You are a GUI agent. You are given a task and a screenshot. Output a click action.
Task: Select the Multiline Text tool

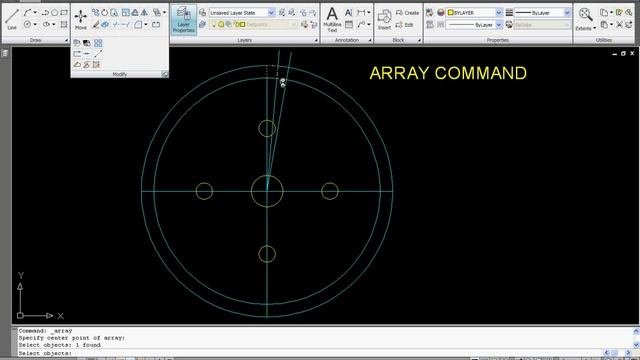(332, 19)
